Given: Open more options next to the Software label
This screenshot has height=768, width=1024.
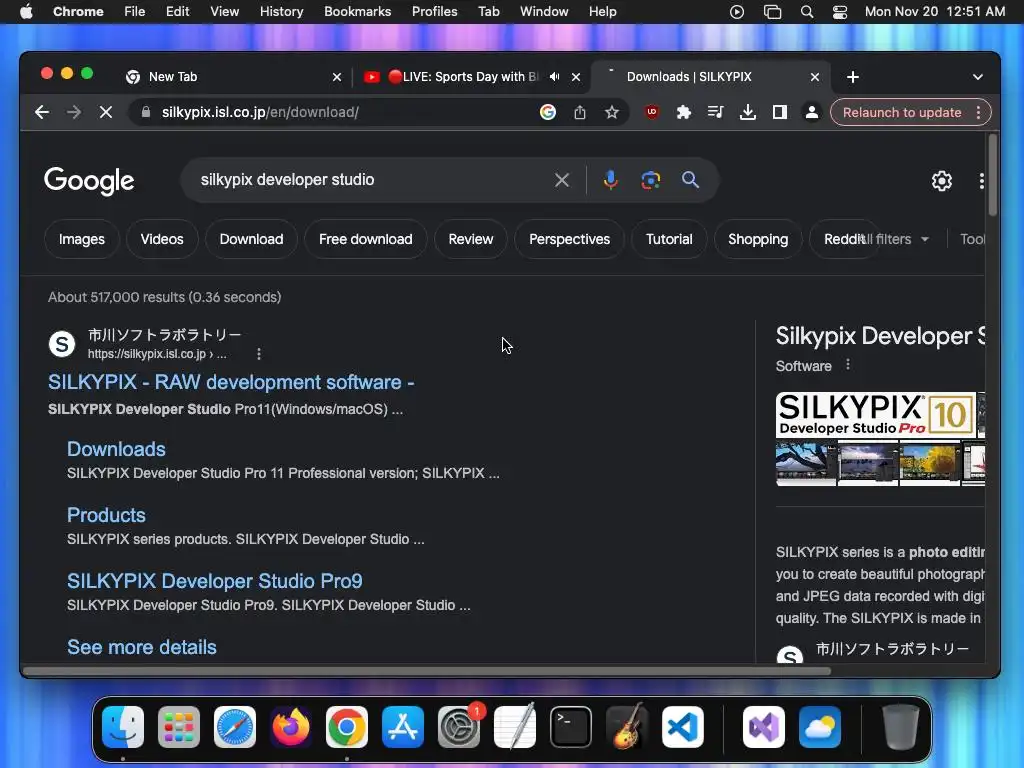Looking at the screenshot, I should (848, 364).
